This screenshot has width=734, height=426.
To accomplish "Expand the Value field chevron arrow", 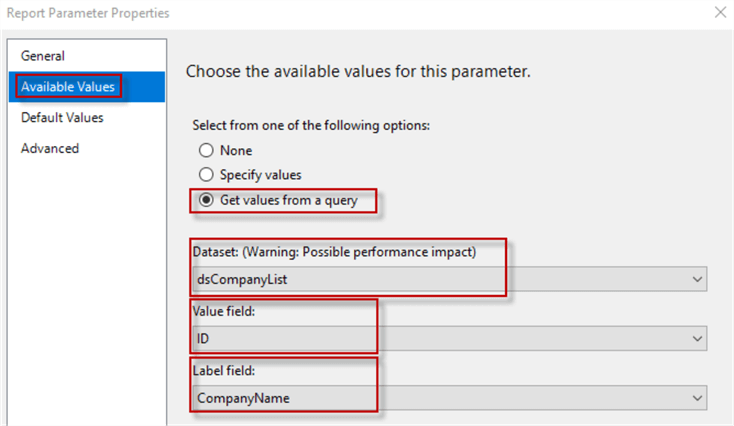I will click(697, 340).
